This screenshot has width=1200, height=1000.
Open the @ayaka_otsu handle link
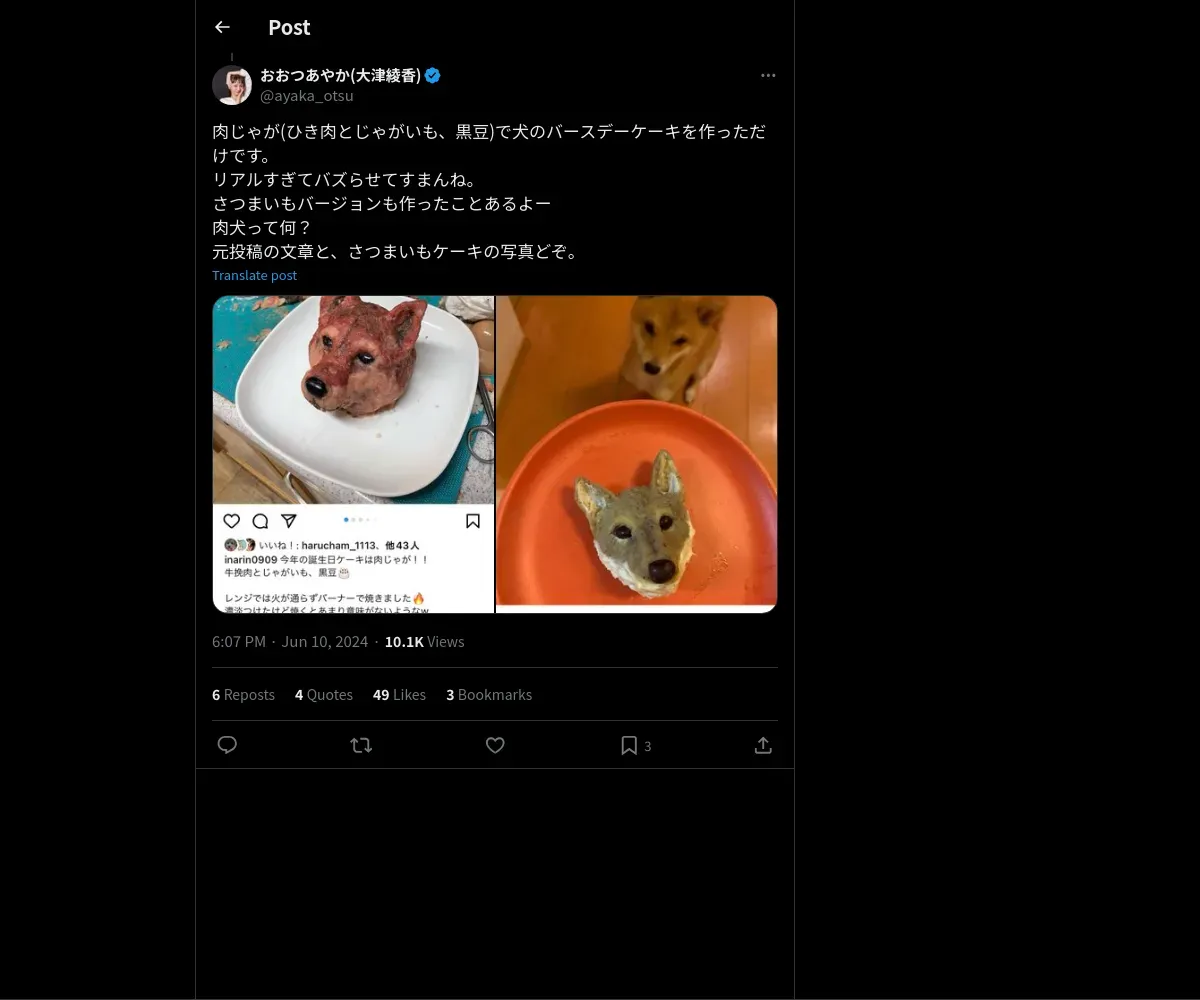[307, 96]
